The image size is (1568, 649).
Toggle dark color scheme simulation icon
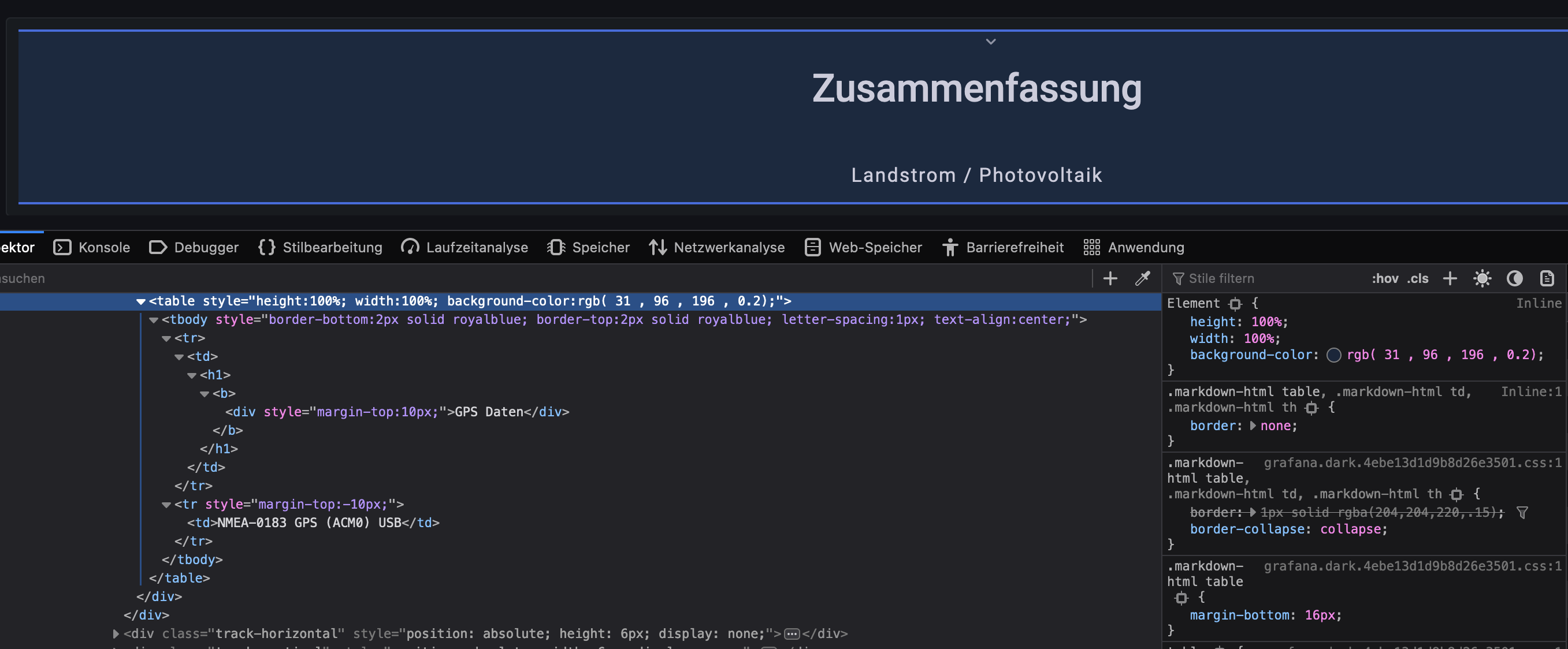point(1514,278)
